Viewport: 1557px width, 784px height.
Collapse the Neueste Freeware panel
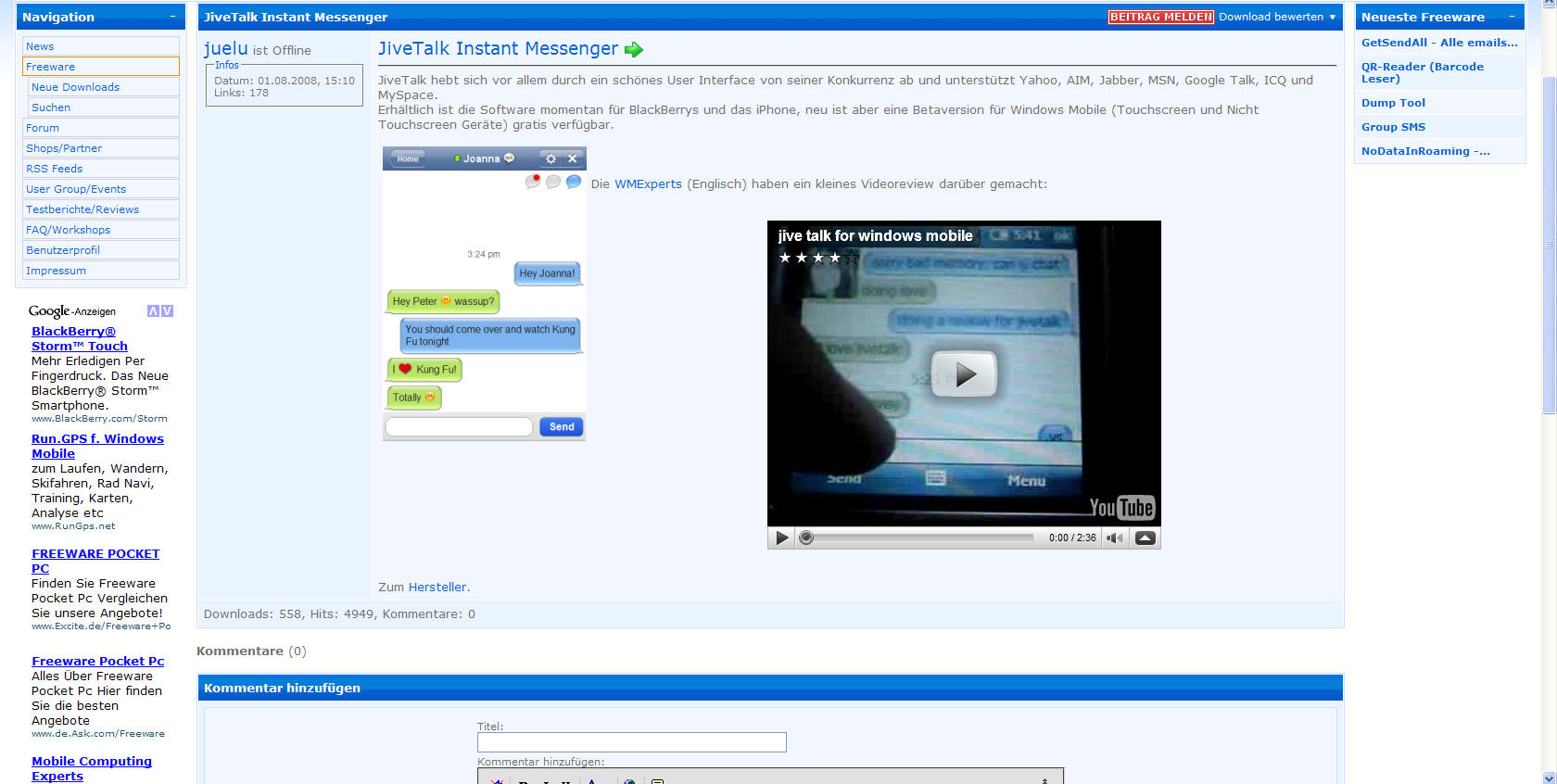(1512, 17)
